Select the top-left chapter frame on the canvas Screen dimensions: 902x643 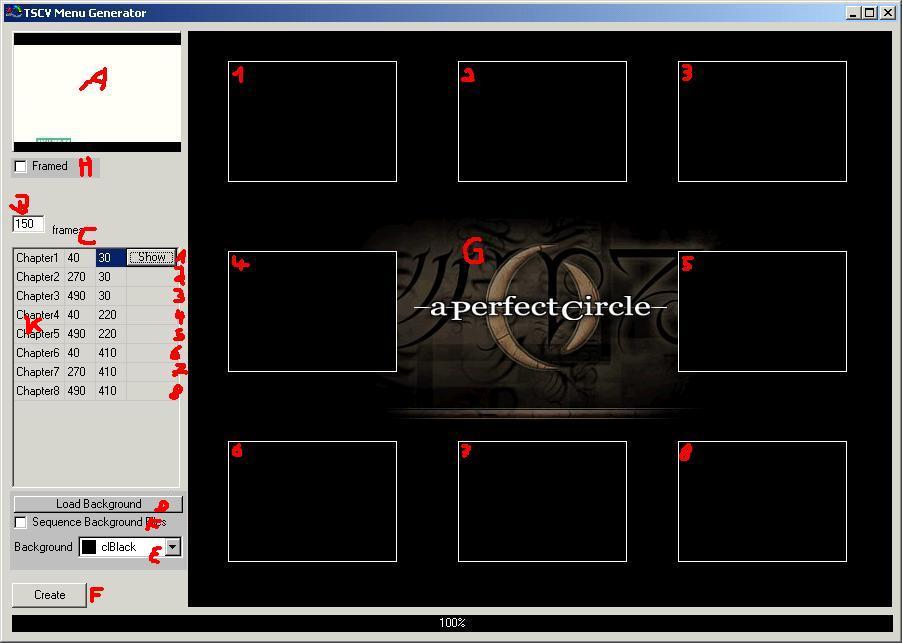(312, 121)
